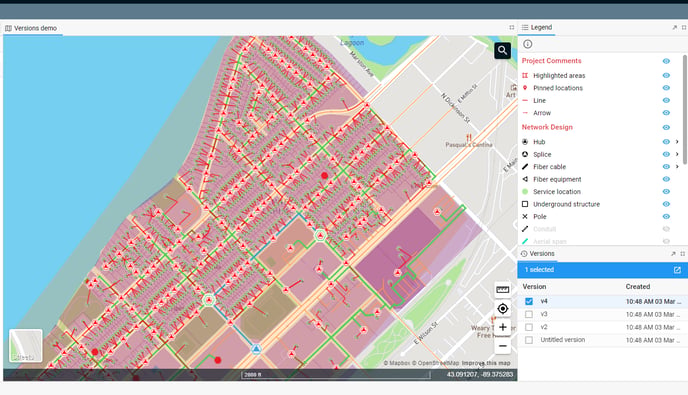Uncheck the v4 version checkbox
The height and width of the screenshot is (395, 688).
coord(529,302)
